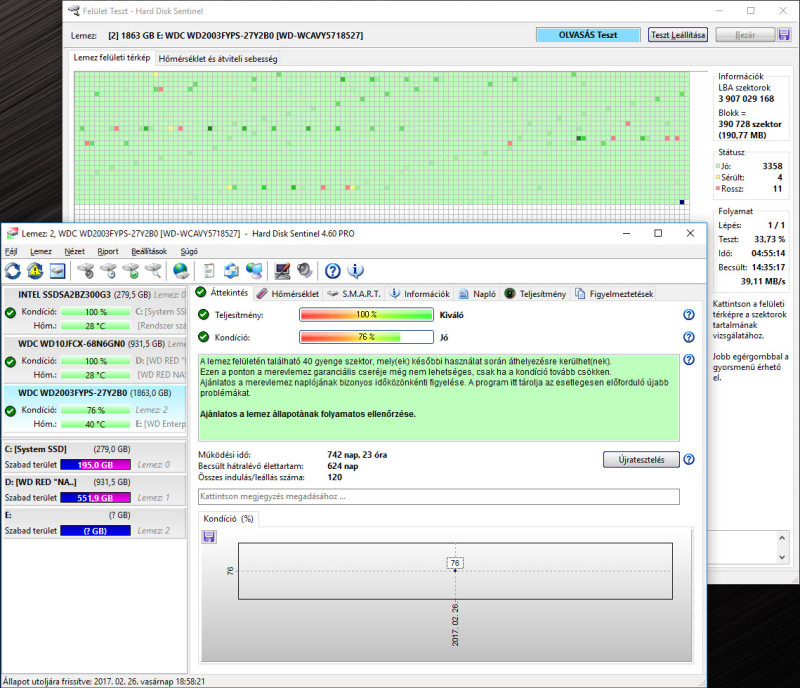The image size is (800, 688).
Task: Click the info bubble toolbar icon
Action: 356,271
